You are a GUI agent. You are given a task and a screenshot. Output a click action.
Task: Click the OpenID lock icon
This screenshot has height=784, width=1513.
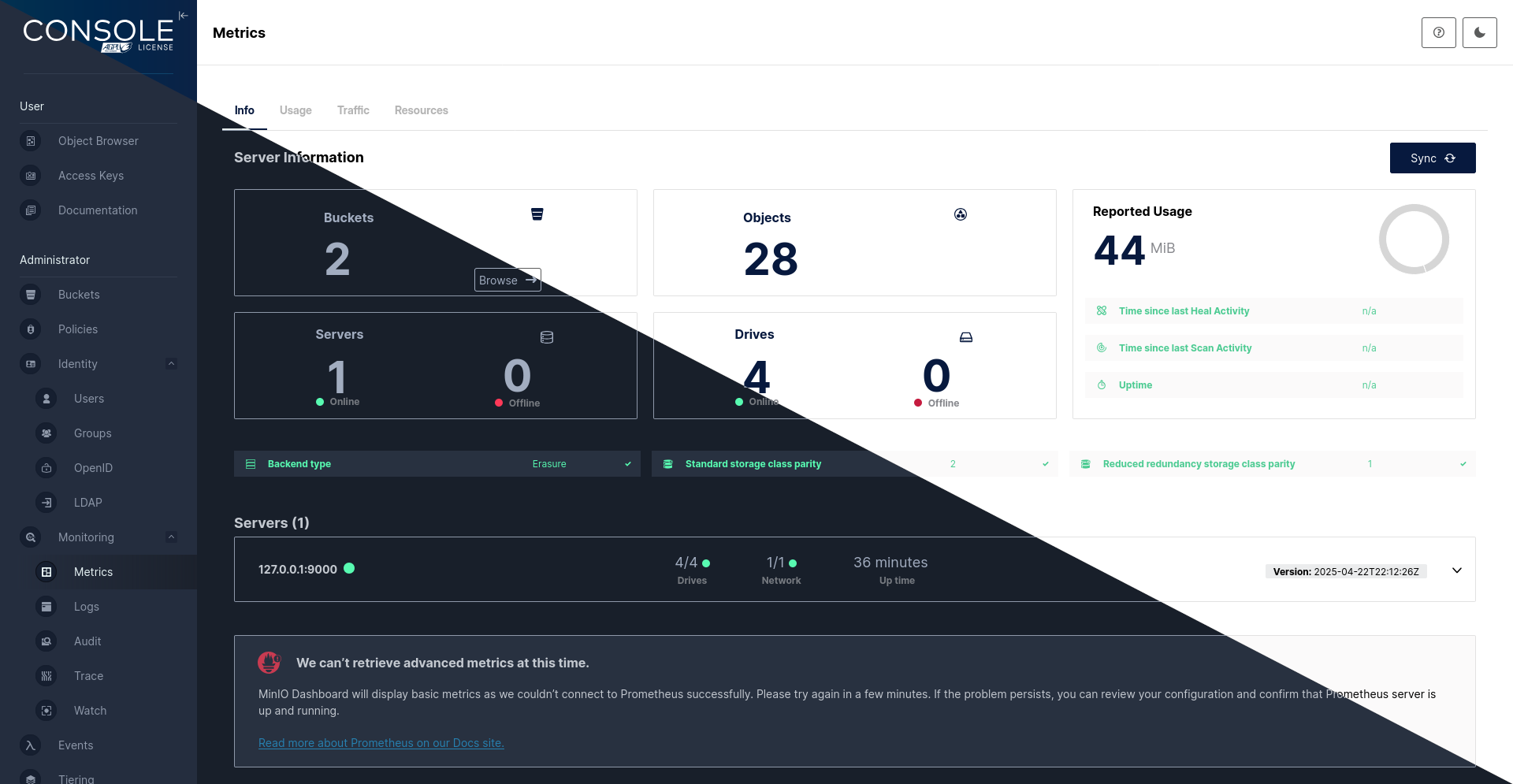[46, 468]
